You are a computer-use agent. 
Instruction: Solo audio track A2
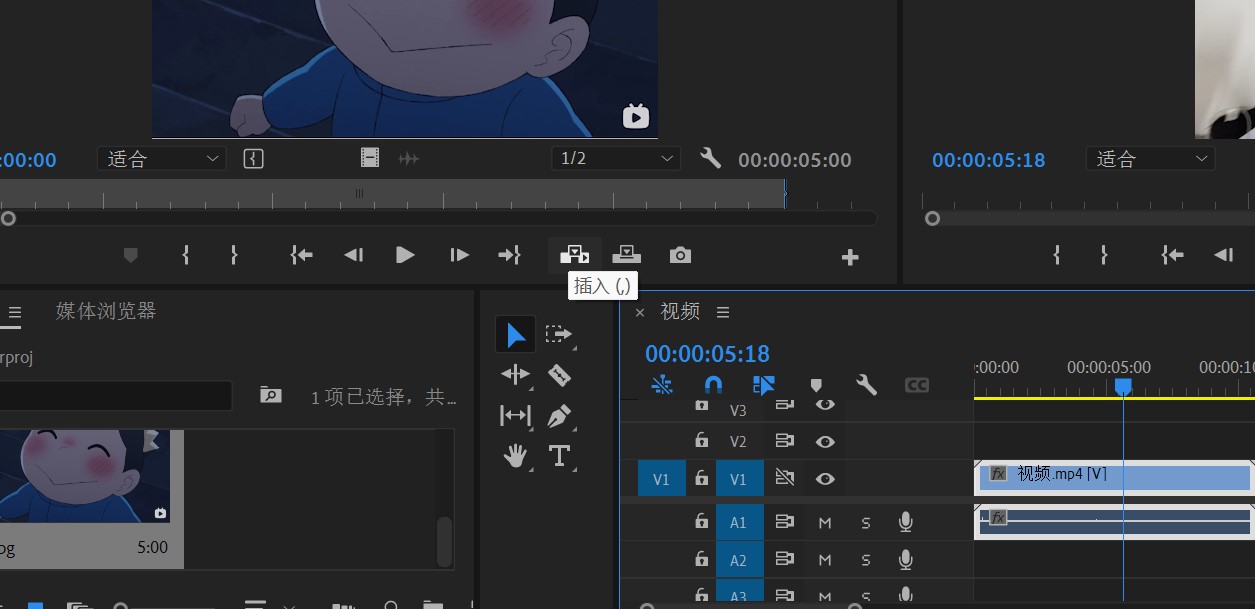point(866,560)
